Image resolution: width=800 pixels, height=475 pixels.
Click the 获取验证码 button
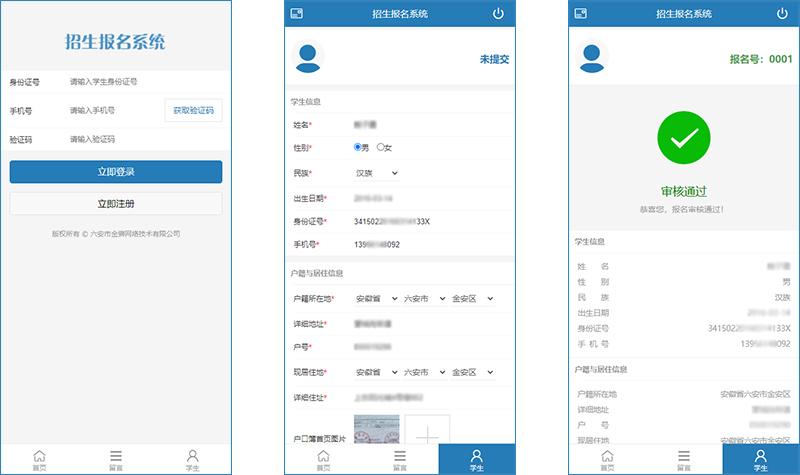pos(193,110)
